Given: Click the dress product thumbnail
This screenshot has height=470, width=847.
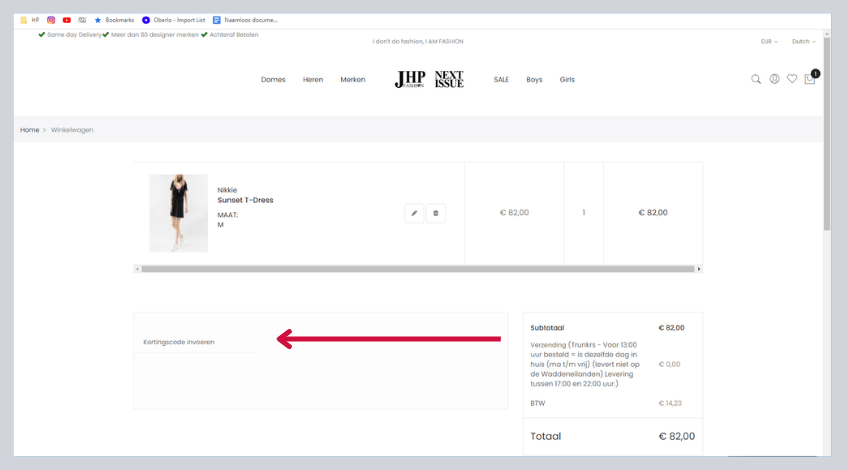Looking at the screenshot, I should pyautogui.click(x=178, y=213).
